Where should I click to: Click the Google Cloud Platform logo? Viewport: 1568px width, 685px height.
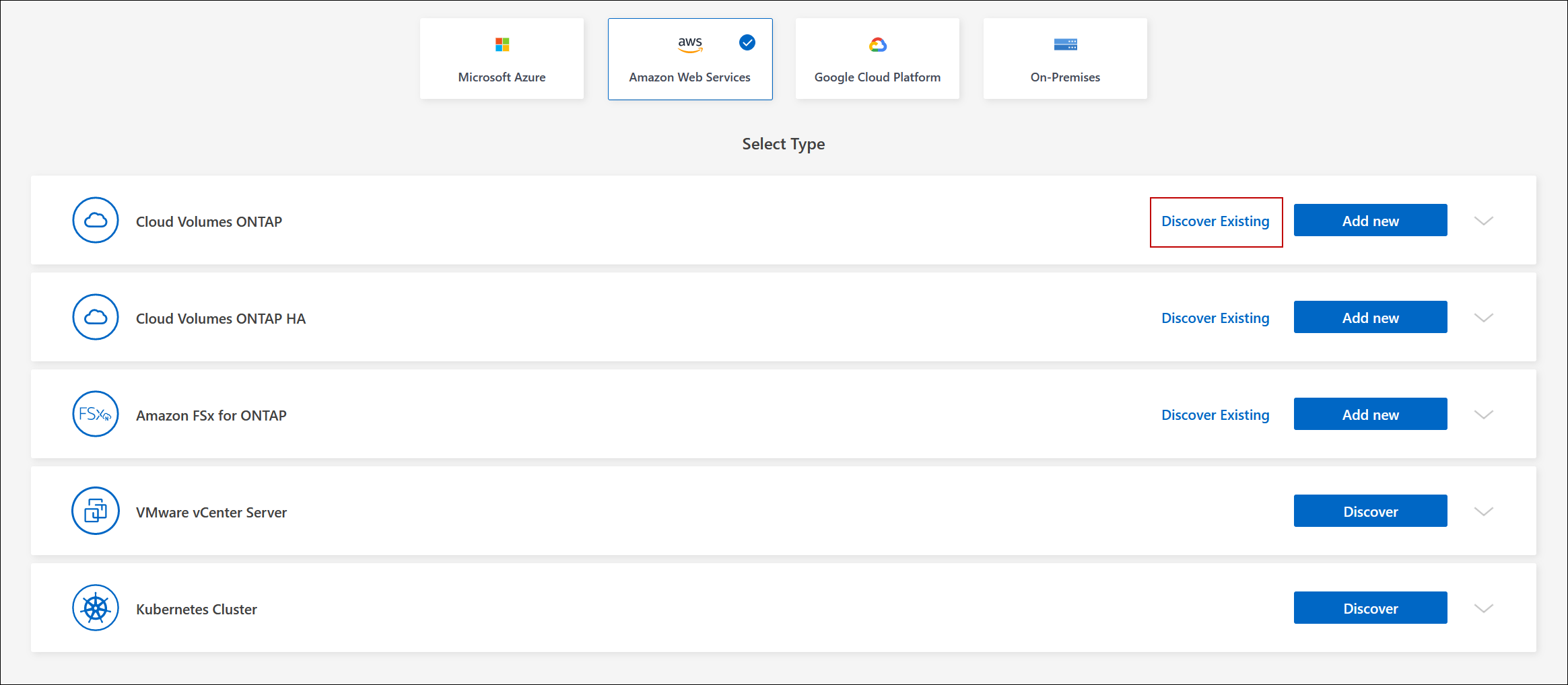[x=877, y=44]
